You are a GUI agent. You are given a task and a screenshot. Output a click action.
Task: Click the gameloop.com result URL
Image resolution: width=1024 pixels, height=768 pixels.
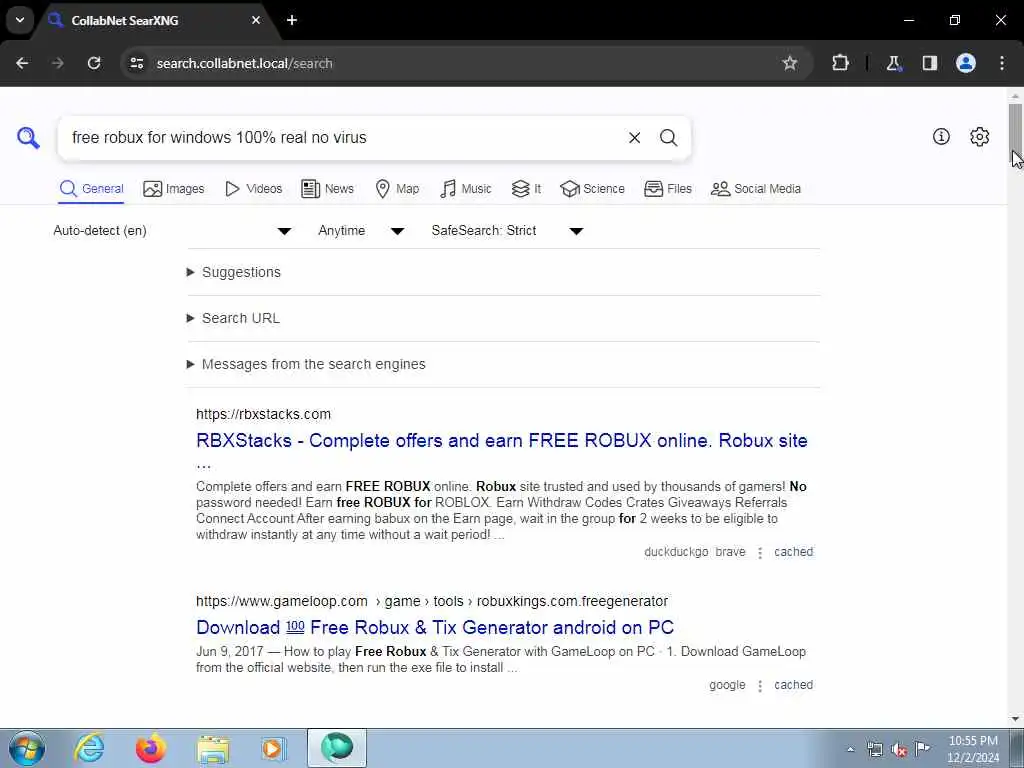click(432, 601)
